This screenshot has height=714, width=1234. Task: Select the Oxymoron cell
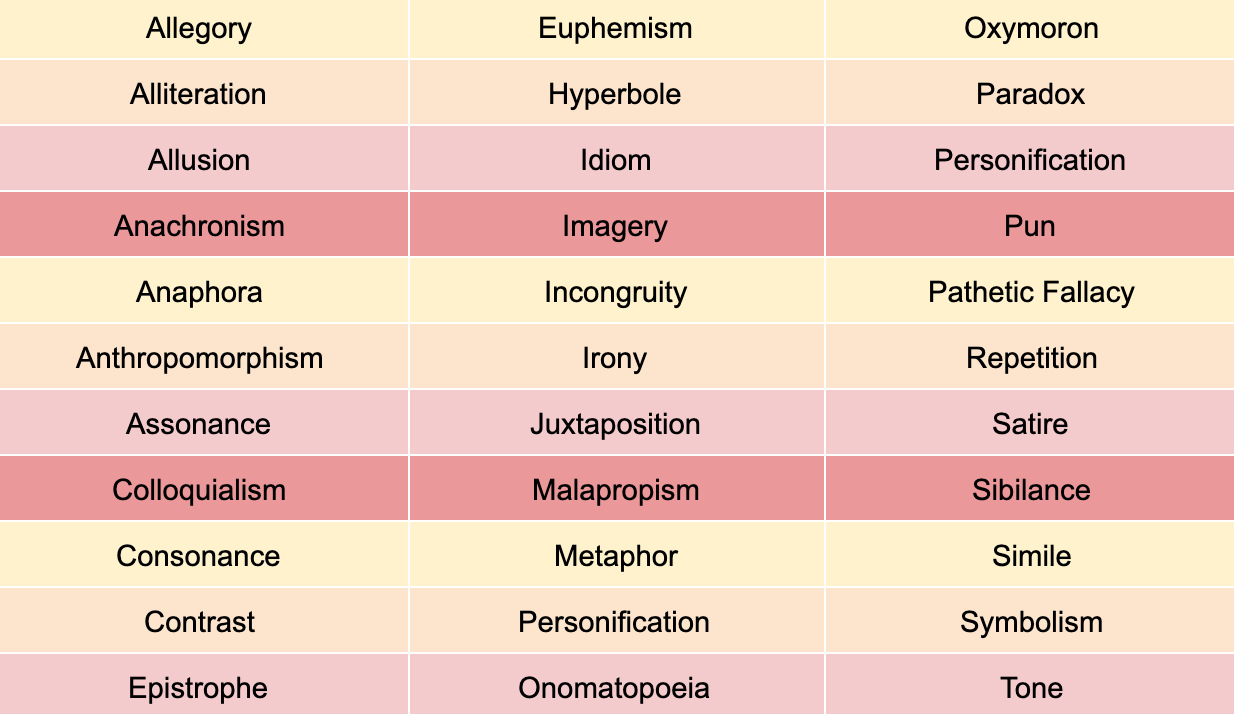tap(1030, 28)
